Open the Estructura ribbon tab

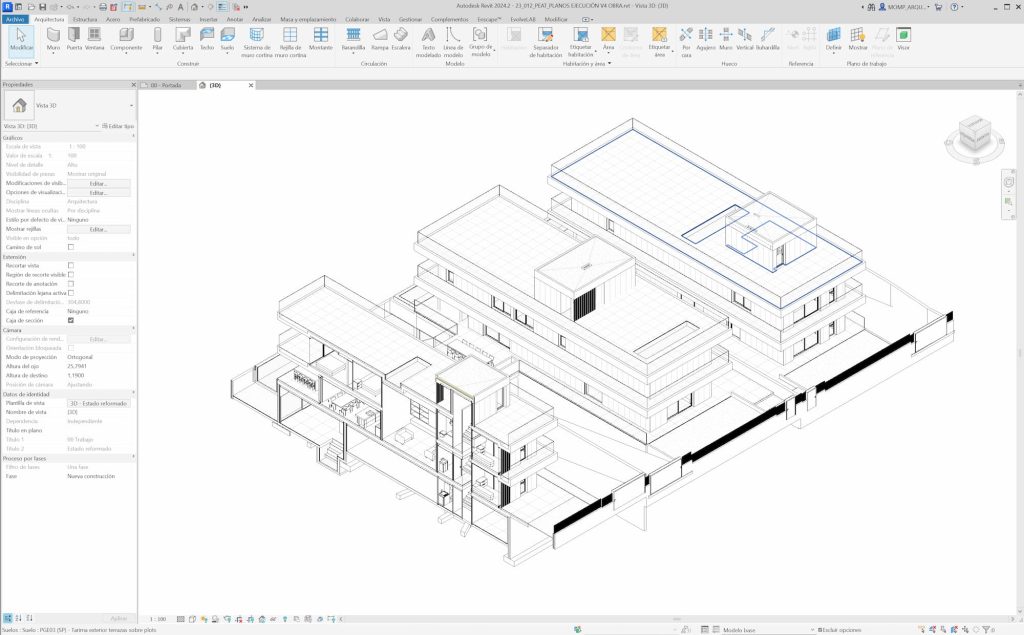coord(85,19)
